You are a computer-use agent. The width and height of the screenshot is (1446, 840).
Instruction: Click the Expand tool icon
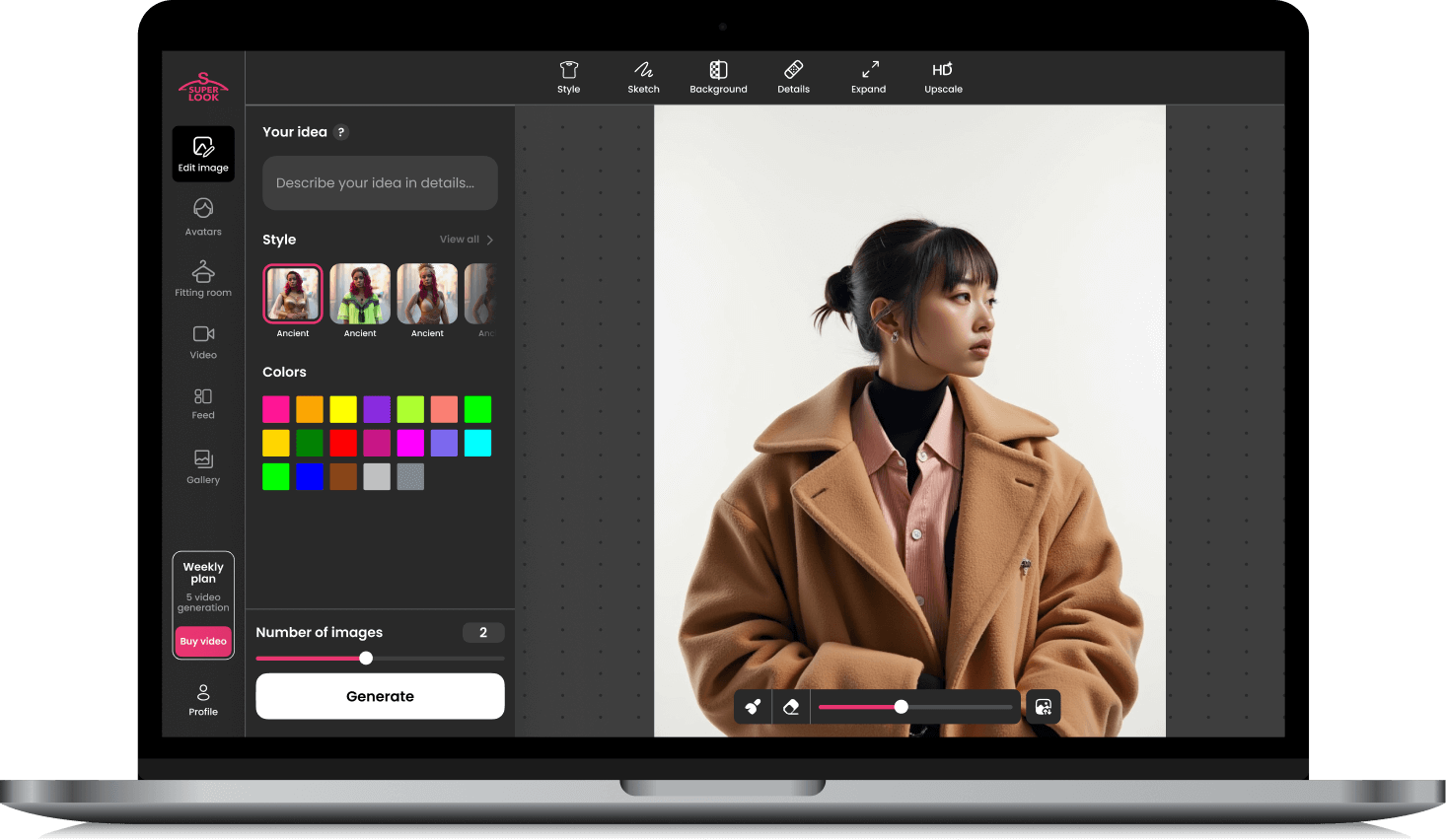pyautogui.click(x=869, y=77)
